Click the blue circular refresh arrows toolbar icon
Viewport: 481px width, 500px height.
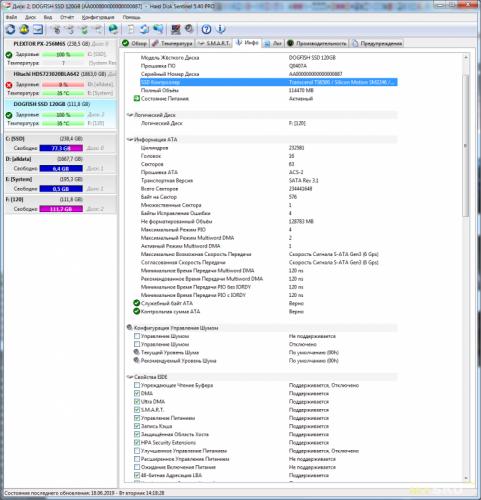pyautogui.click(x=10, y=30)
